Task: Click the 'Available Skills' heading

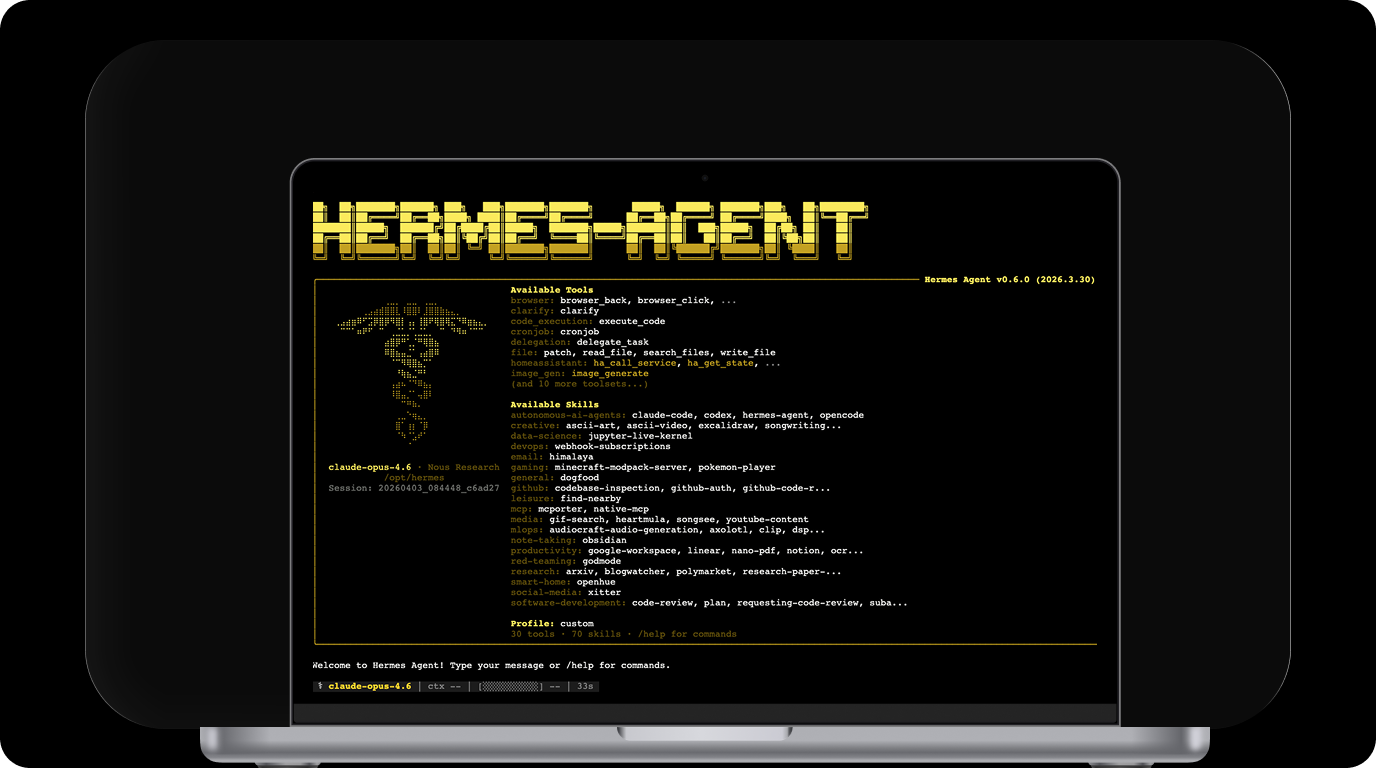Action: coord(555,405)
